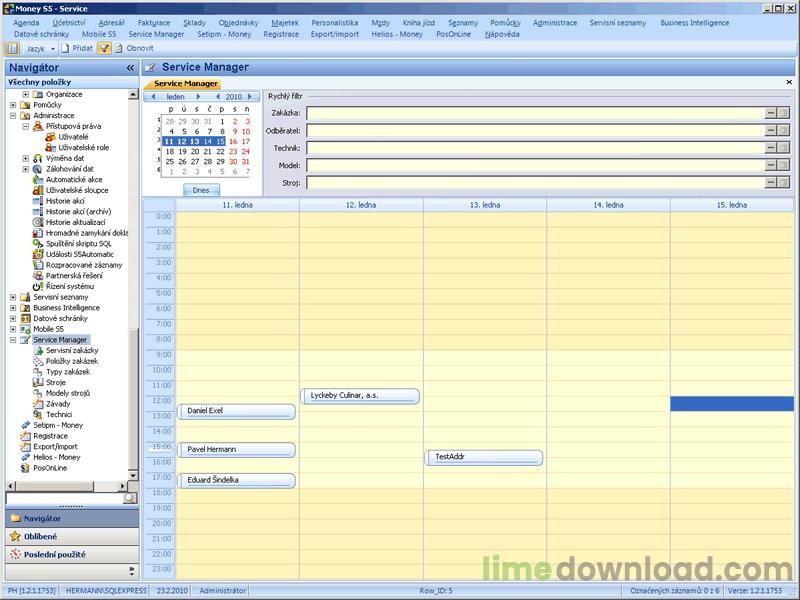Select PosOnLine item in Navigátor tree
The width and height of the screenshot is (800, 600).
[x=50, y=468]
